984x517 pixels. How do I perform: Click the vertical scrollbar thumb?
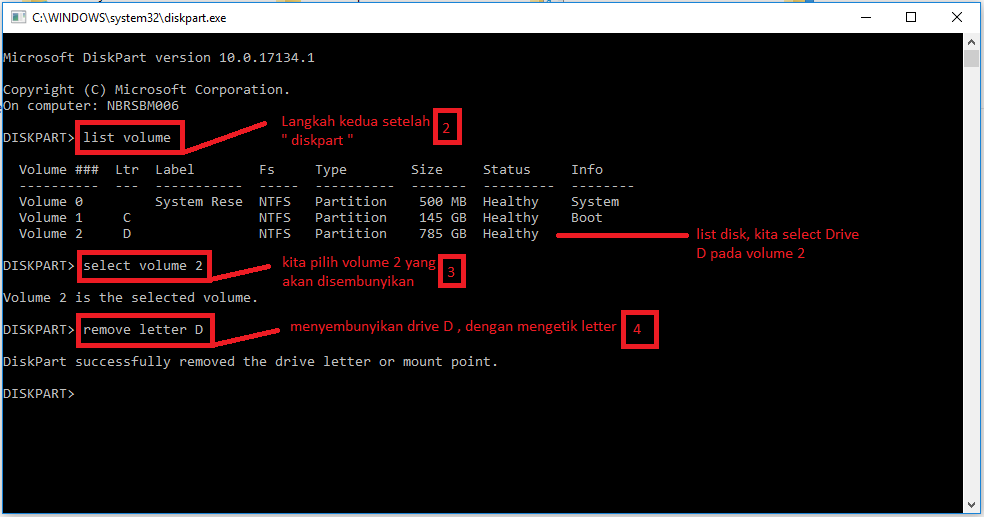971,58
